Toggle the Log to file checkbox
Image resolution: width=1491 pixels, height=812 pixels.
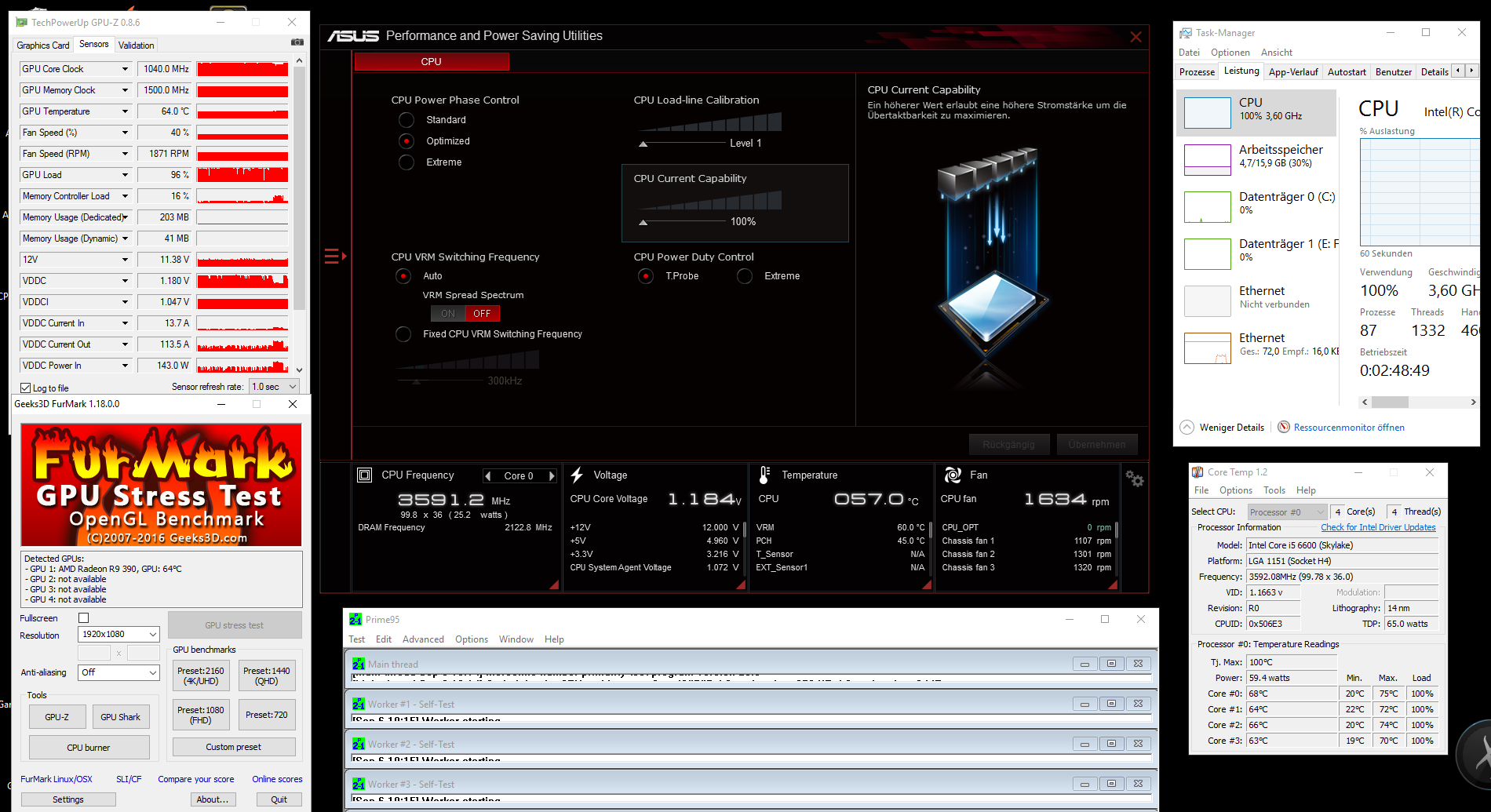click(26, 388)
